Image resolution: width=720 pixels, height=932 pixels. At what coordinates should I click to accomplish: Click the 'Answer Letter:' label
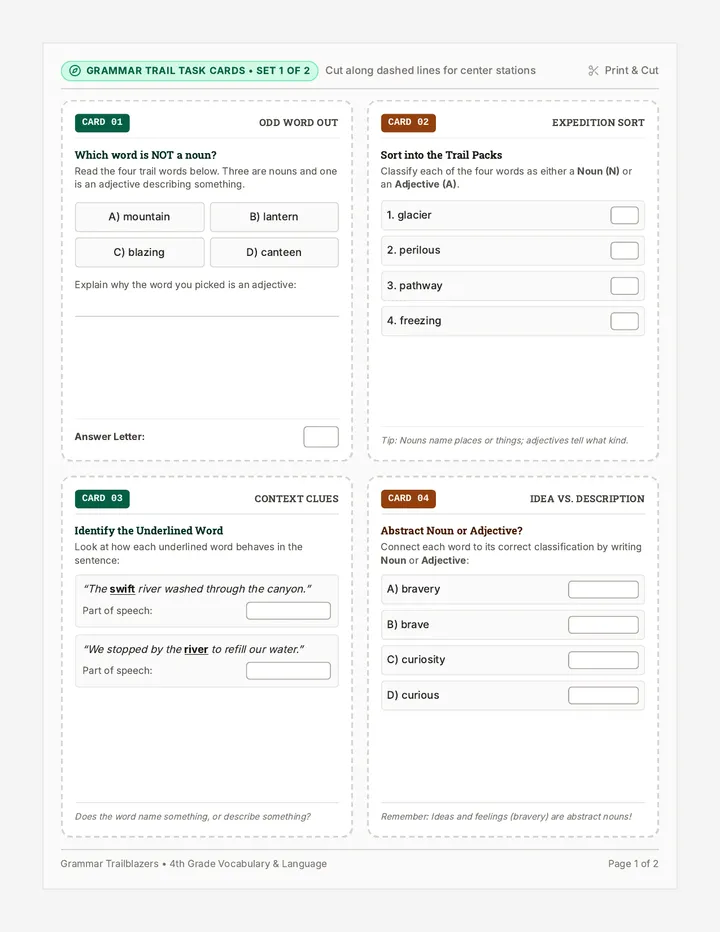(109, 437)
